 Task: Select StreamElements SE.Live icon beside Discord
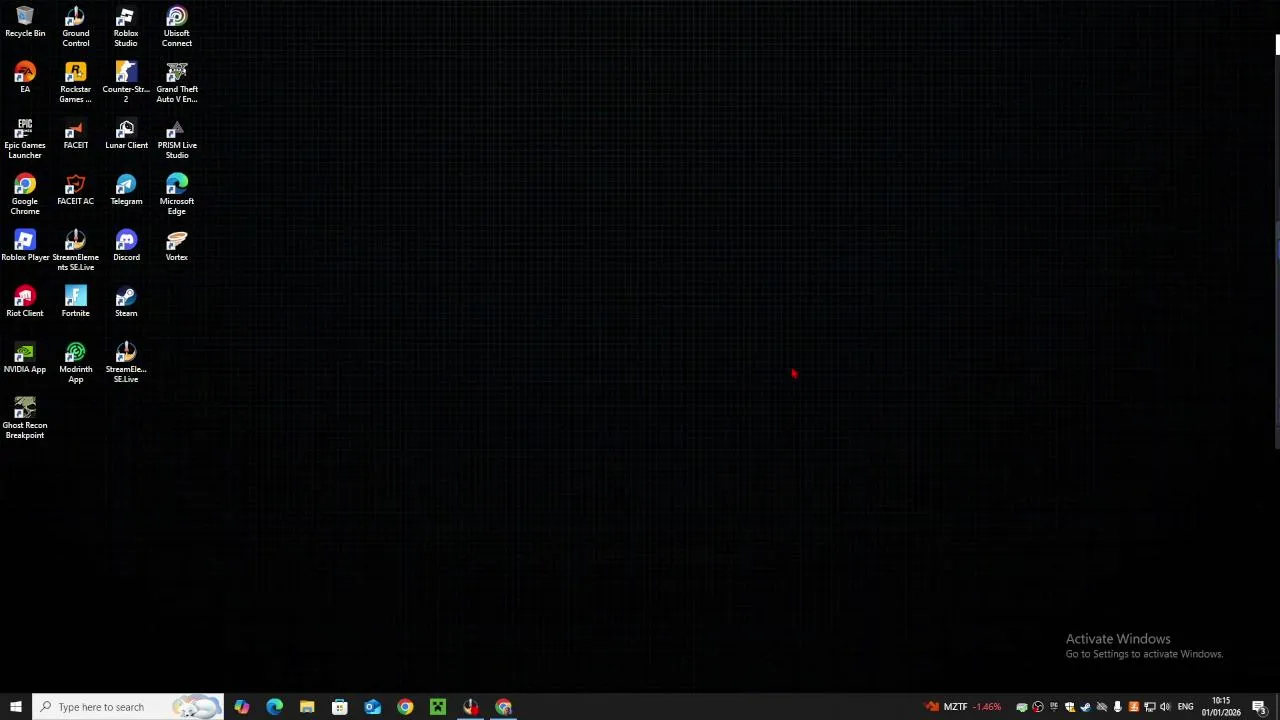76,252
